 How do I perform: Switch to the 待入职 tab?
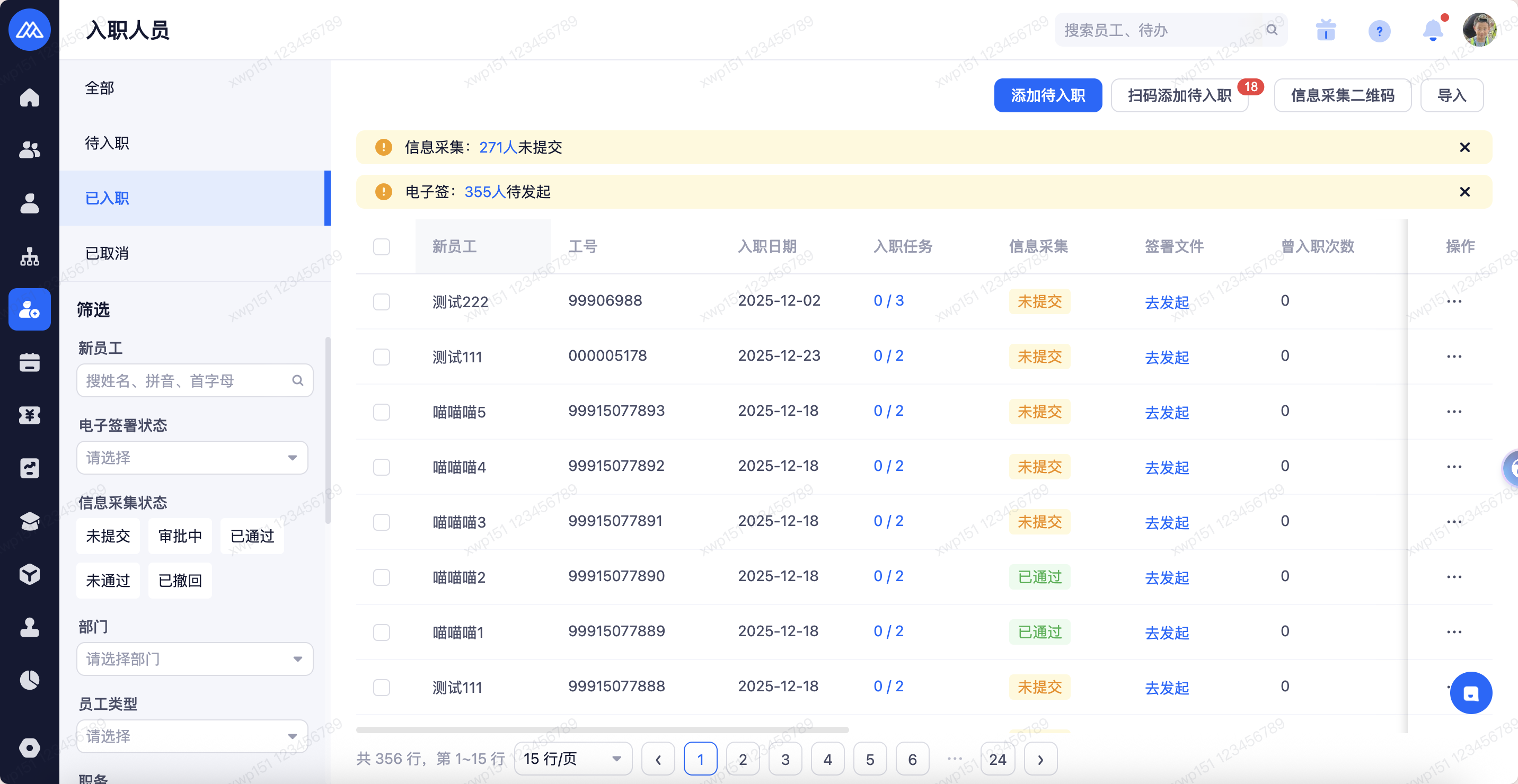tap(107, 143)
